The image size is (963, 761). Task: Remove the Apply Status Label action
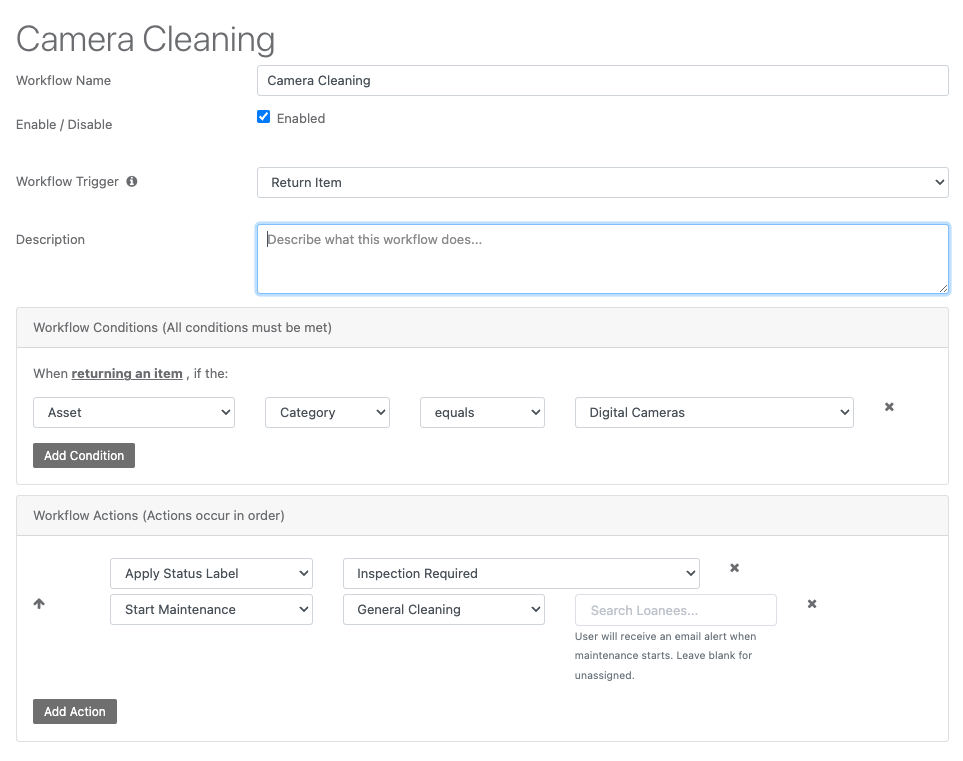(734, 567)
